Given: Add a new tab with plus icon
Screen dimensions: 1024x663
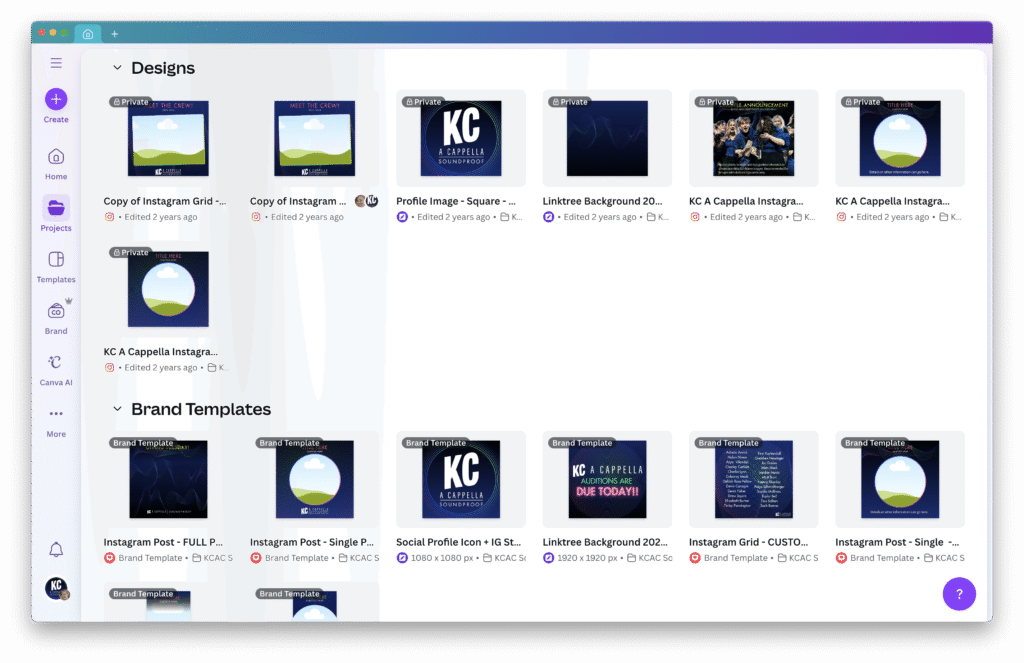Looking at the screenshot, I should [114, 34].
